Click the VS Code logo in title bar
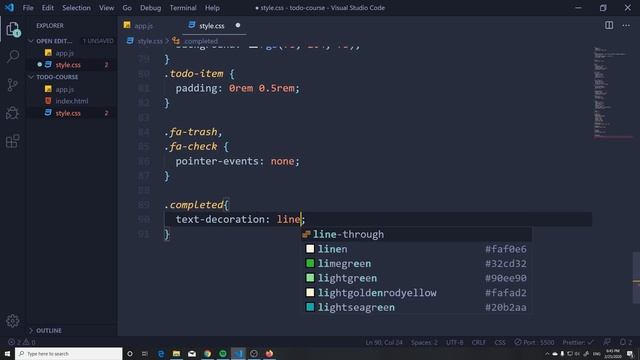The image size is (640, 360). [x=9, y=8]
